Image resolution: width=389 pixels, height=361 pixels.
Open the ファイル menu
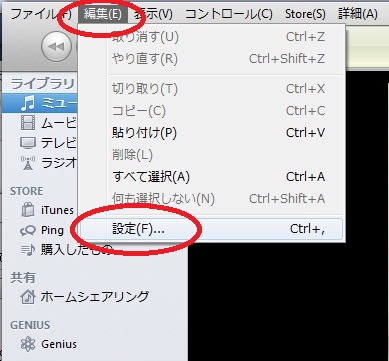tap(41, 14)
